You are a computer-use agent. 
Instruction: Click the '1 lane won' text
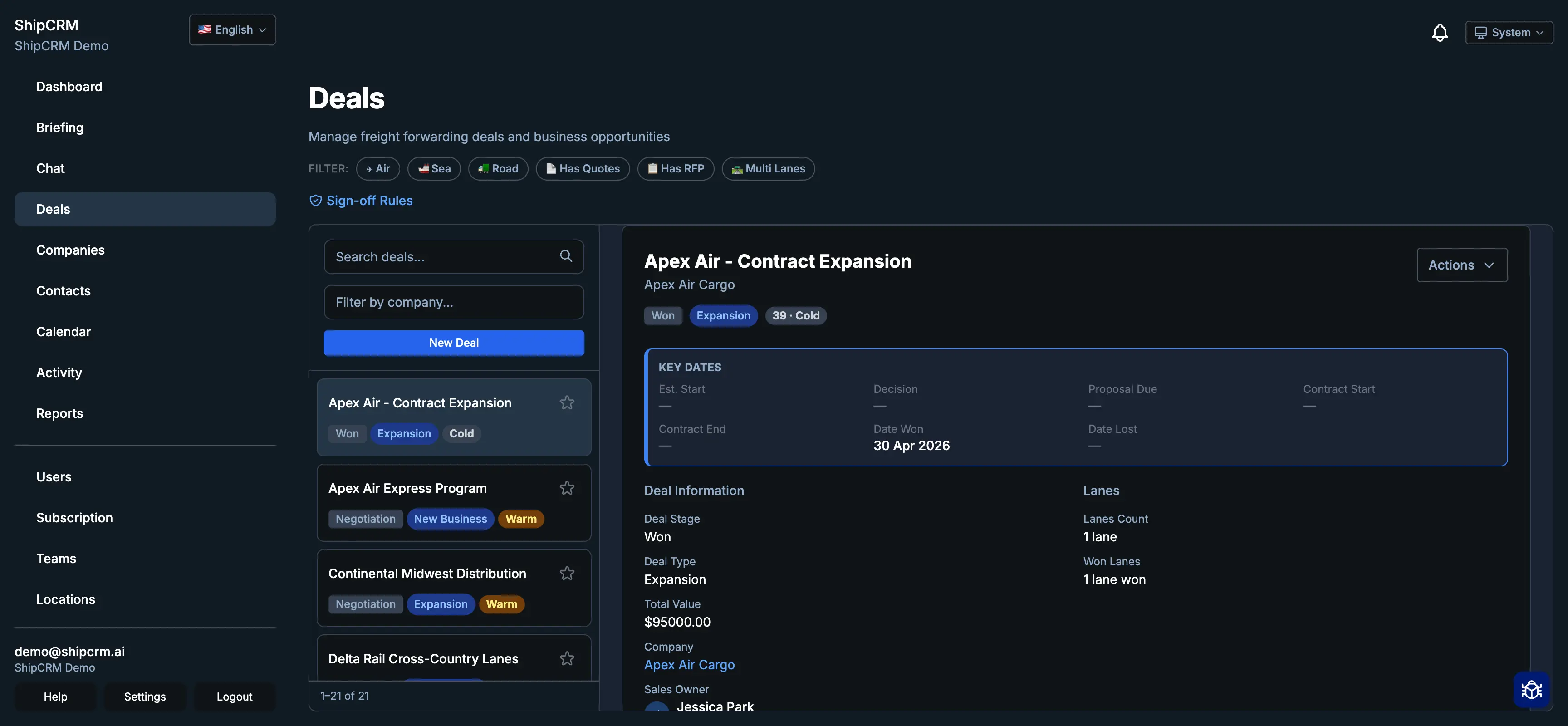(x=1114, y=579)
